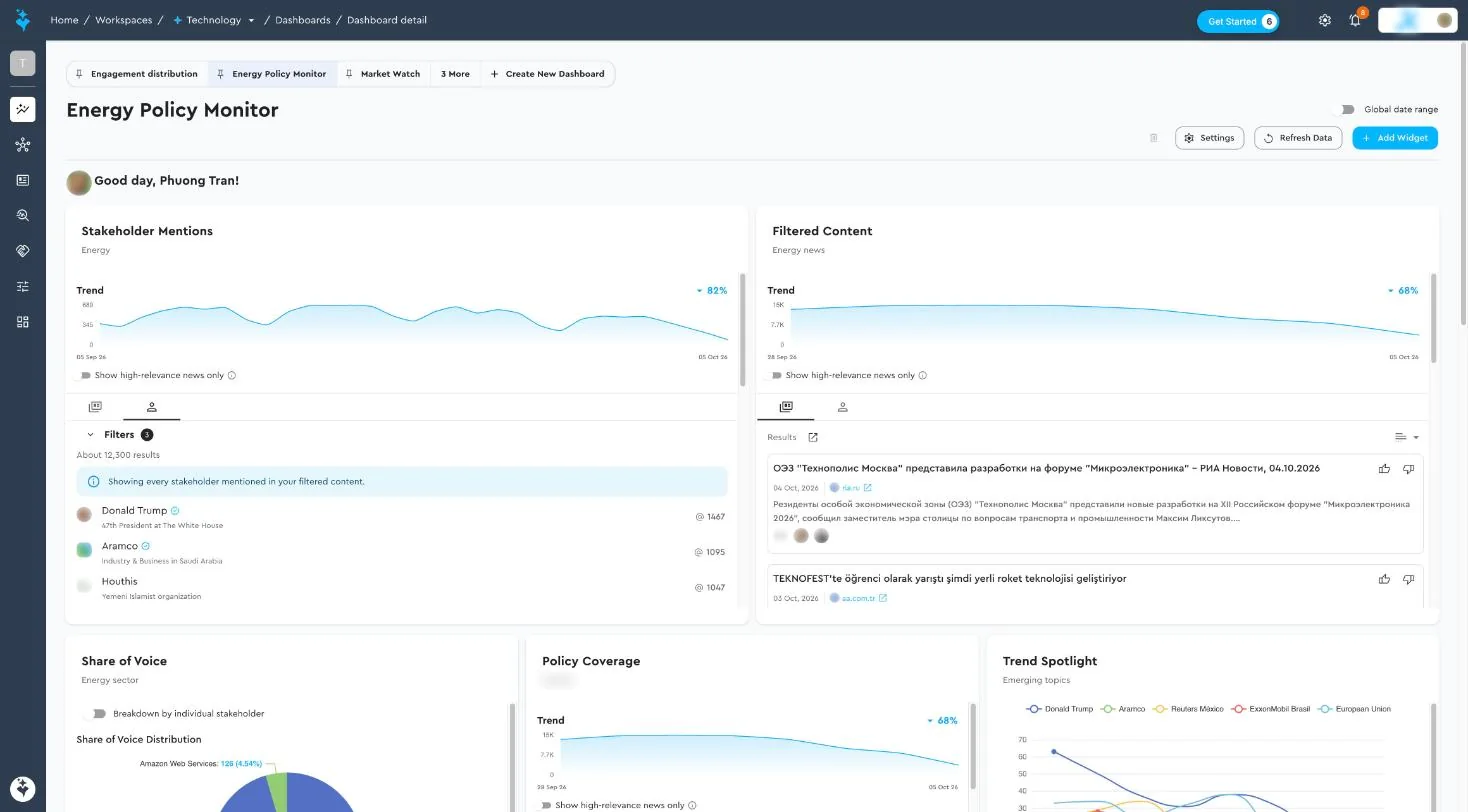Toggle Breakdown by individual stakeholder

click(x=98, y=714)
